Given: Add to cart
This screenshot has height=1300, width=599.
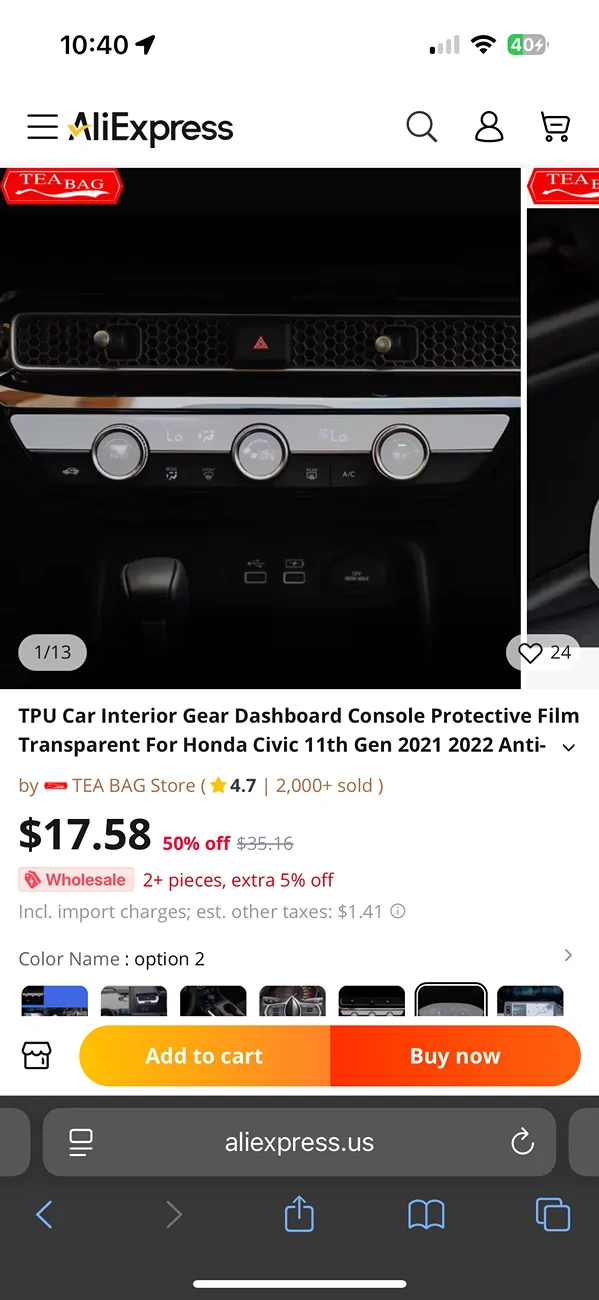Looking at the screenshot, I should pyautogui.click(x=204, y=1056).
